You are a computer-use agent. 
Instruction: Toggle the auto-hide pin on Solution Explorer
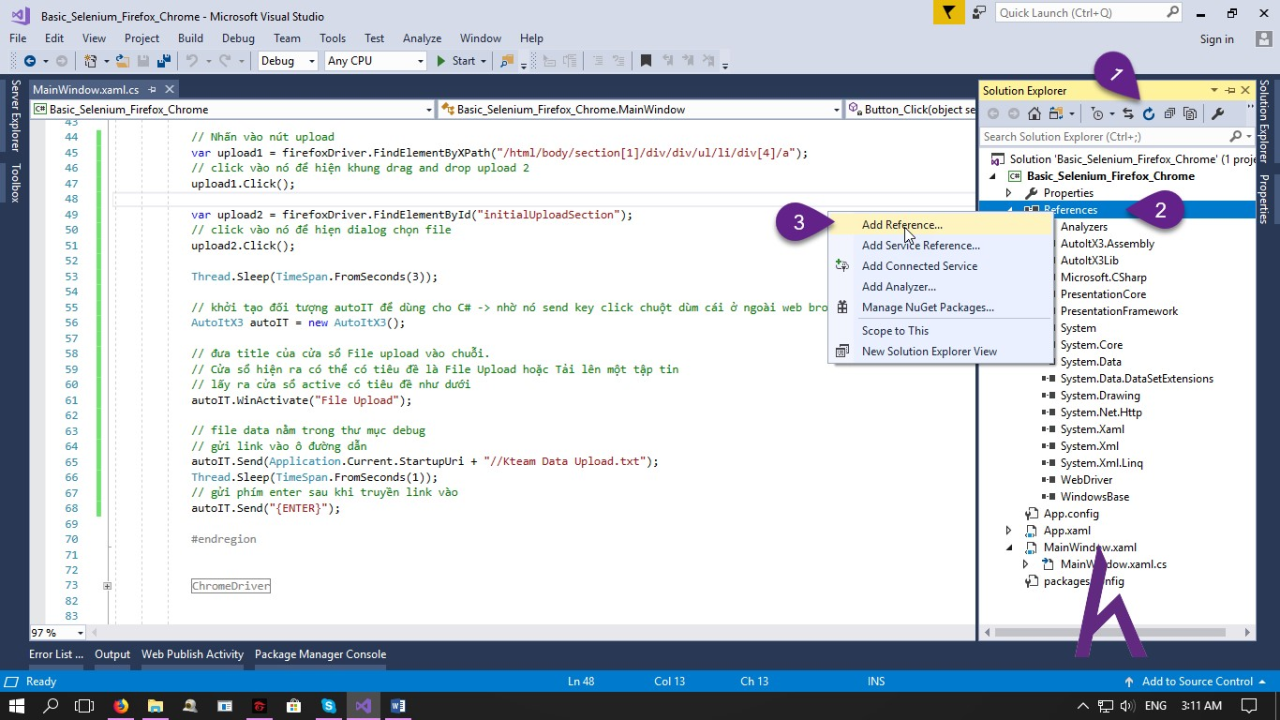1230,90
